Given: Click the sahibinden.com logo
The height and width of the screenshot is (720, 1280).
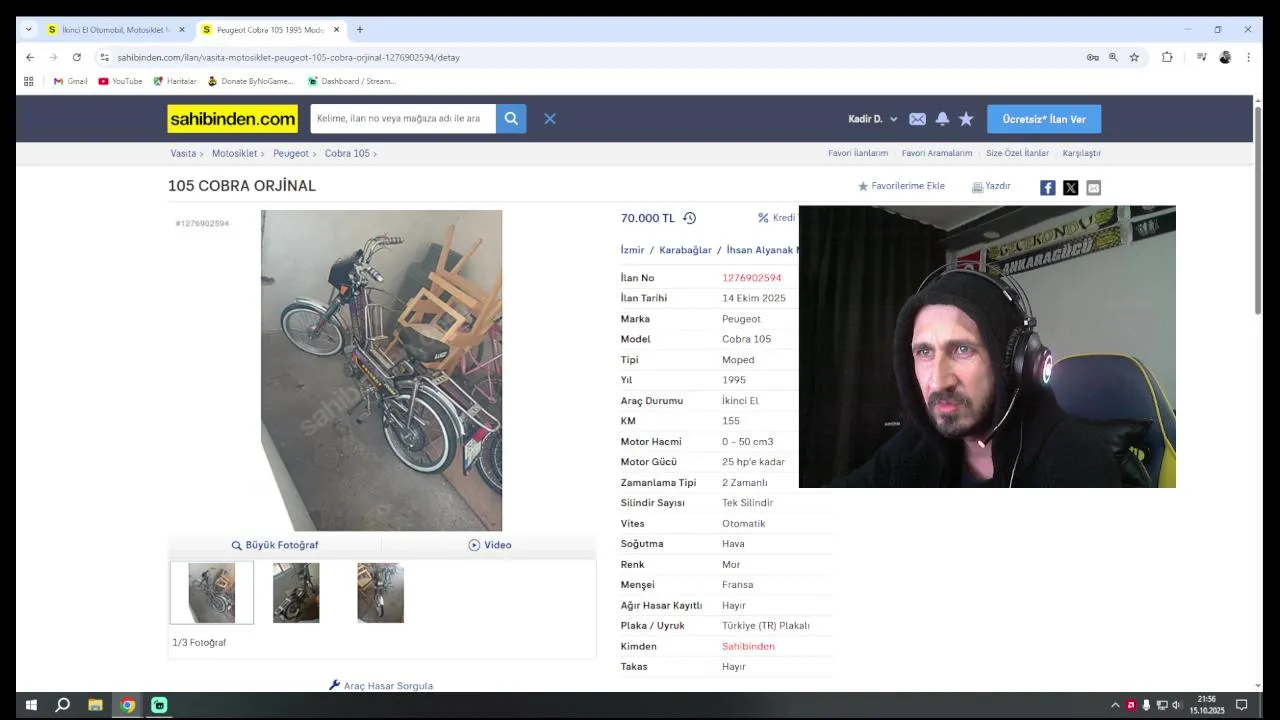Looking at the screenshot, I should (x=232, y=119).
